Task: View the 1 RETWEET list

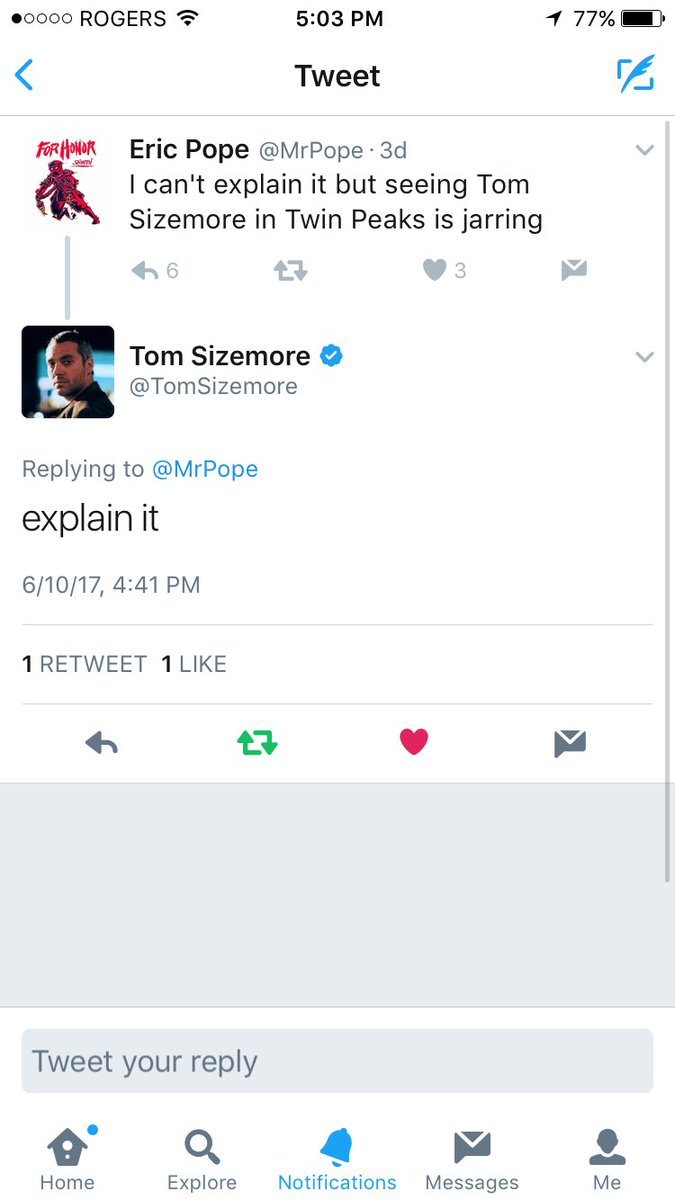Action: pos(84,664)
